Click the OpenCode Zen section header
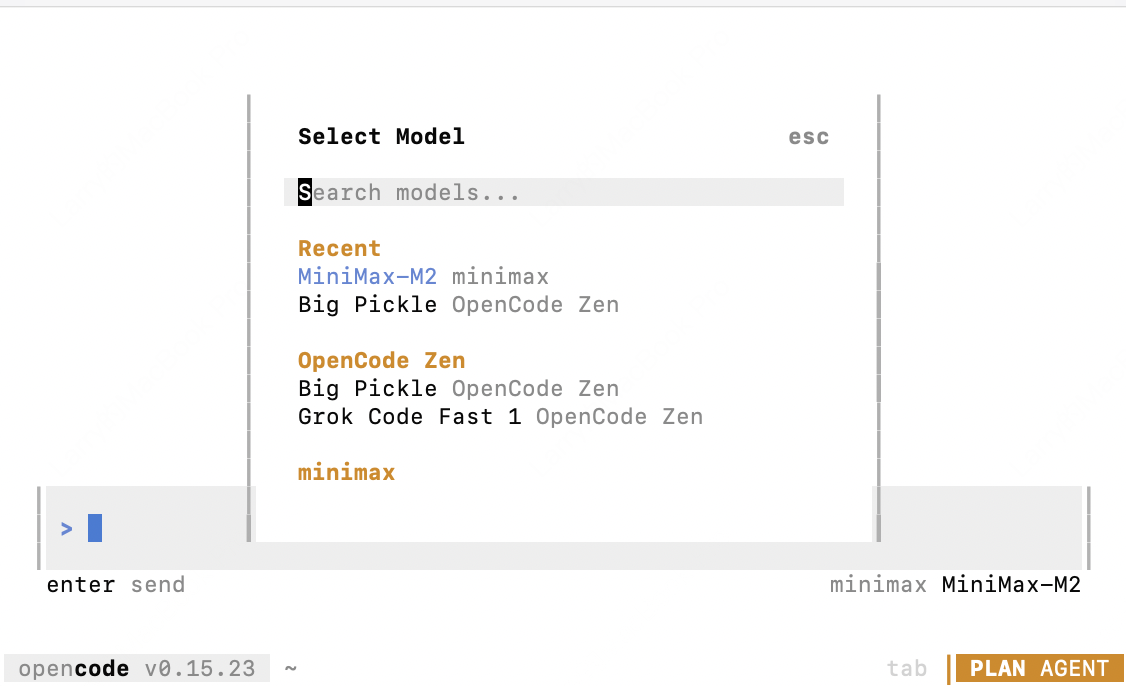This screenshot has height=686, width=1126. click(x=381, y=360)
